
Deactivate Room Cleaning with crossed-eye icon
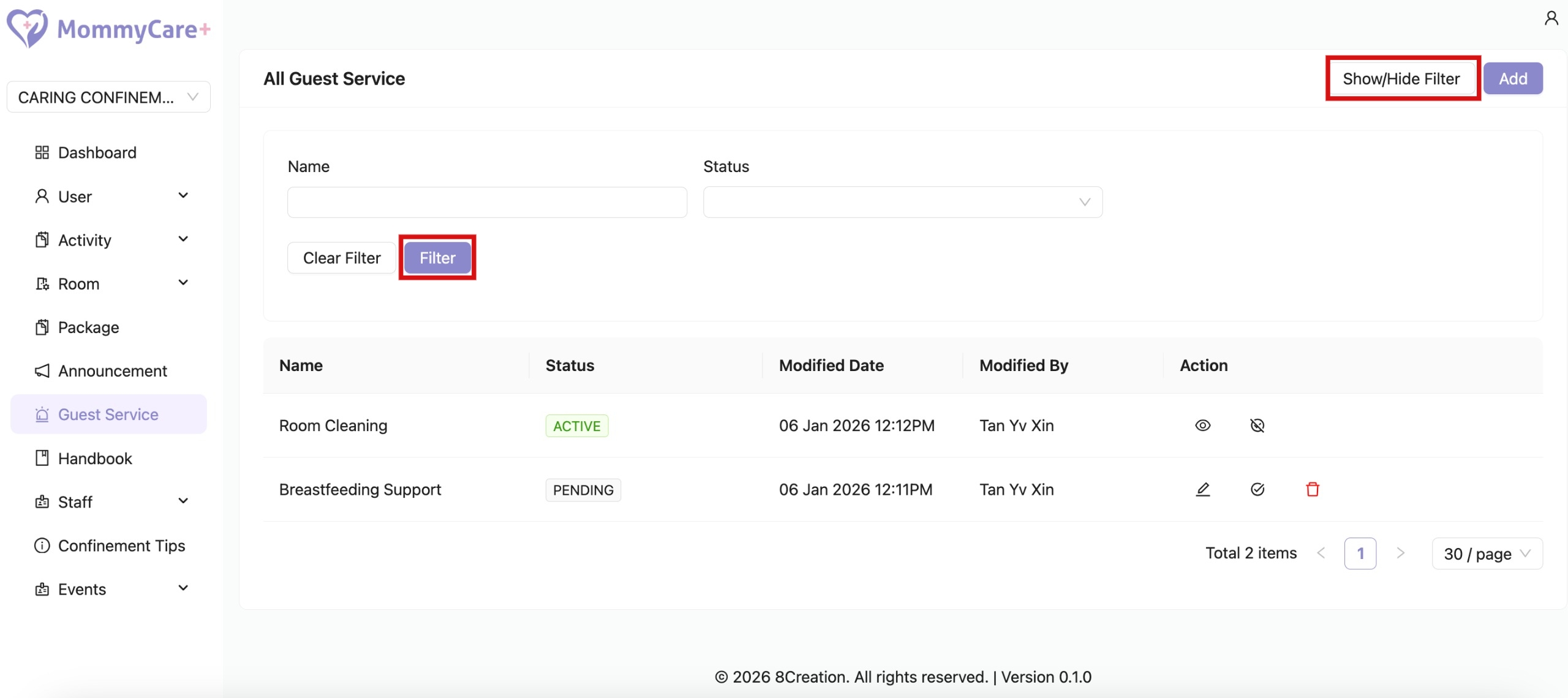tap(1257, 426)
